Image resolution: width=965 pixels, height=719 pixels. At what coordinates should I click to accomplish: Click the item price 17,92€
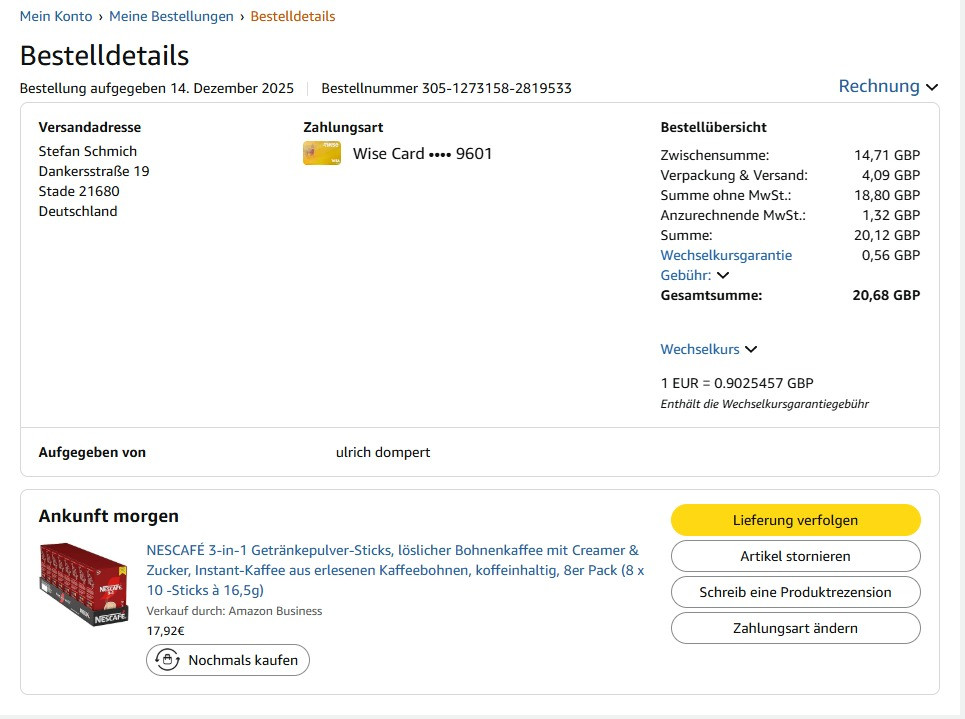click(x=166, y=631)
